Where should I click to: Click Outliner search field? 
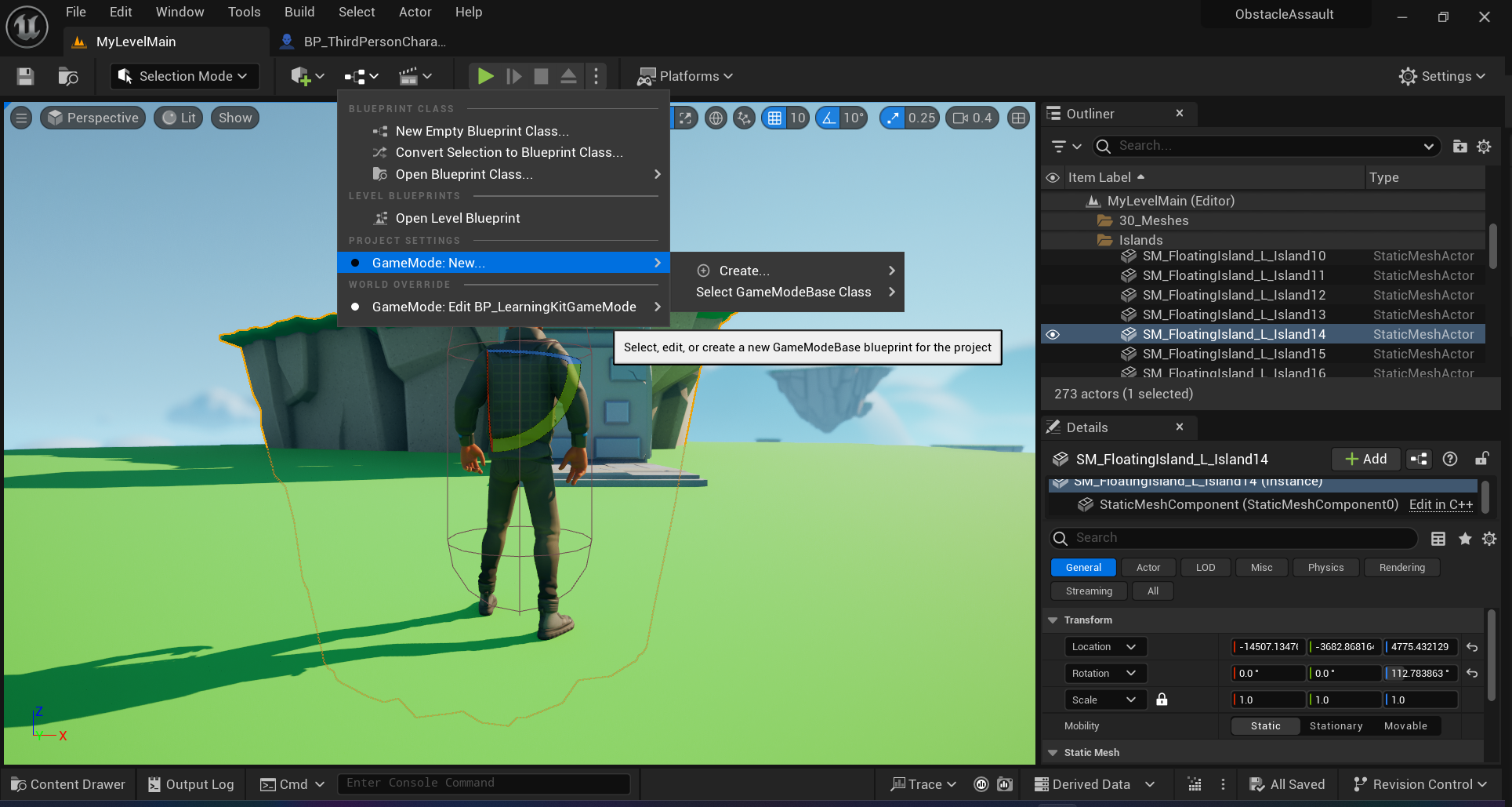point(1265,146)
